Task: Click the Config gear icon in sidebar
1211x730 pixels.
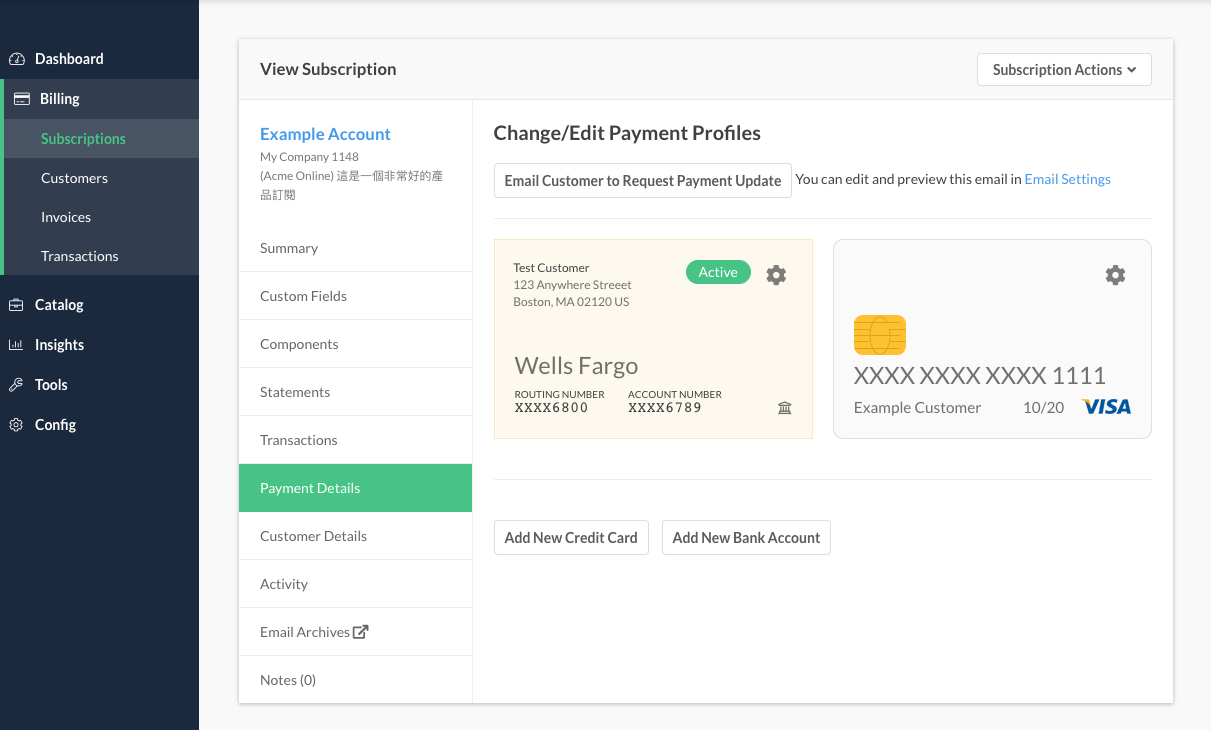Action: point(17,425)
